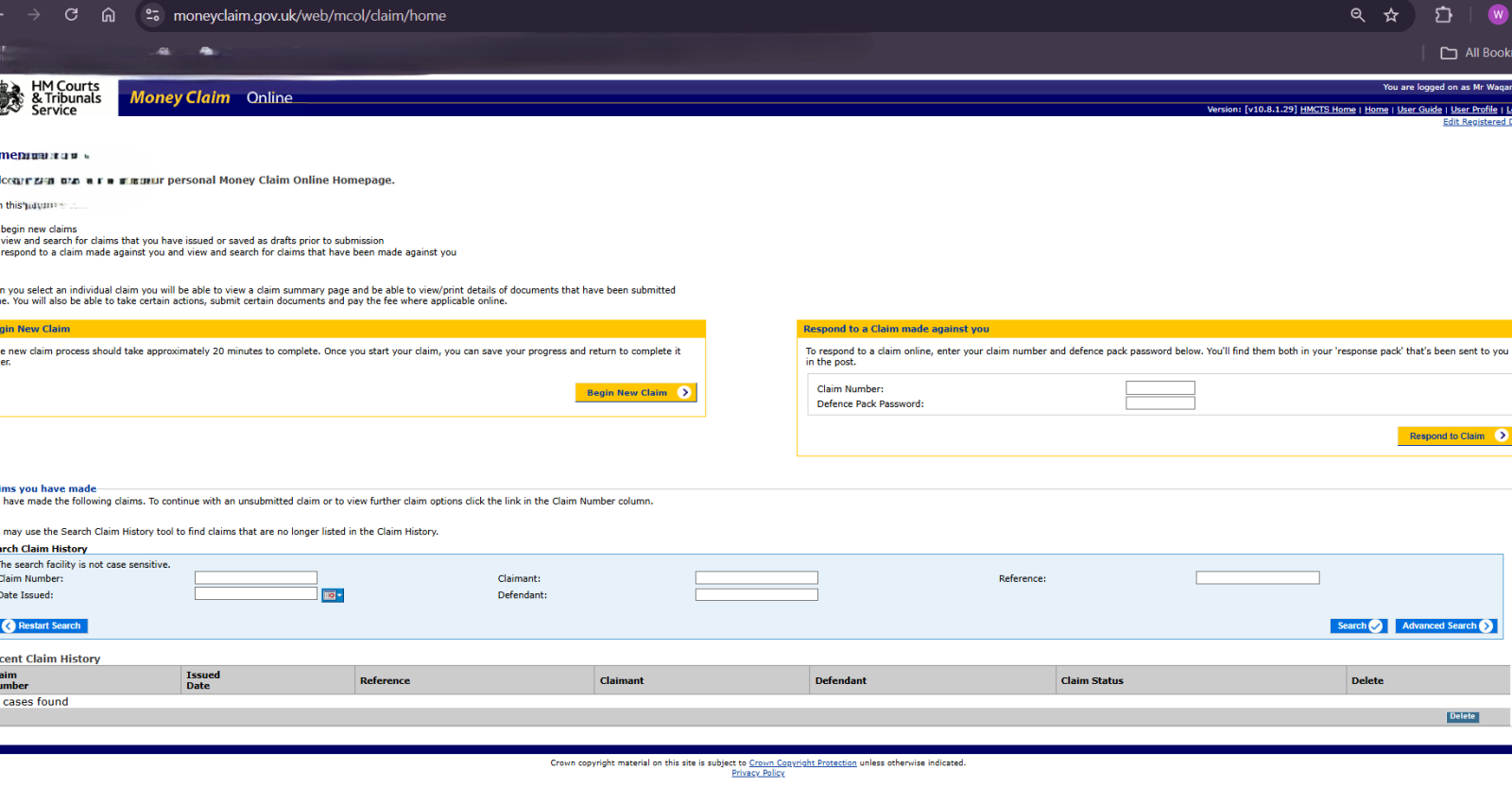Open the Crown Copyright Protection link
The width and height of the screenshot is (1512, 787).
(803, 763)
